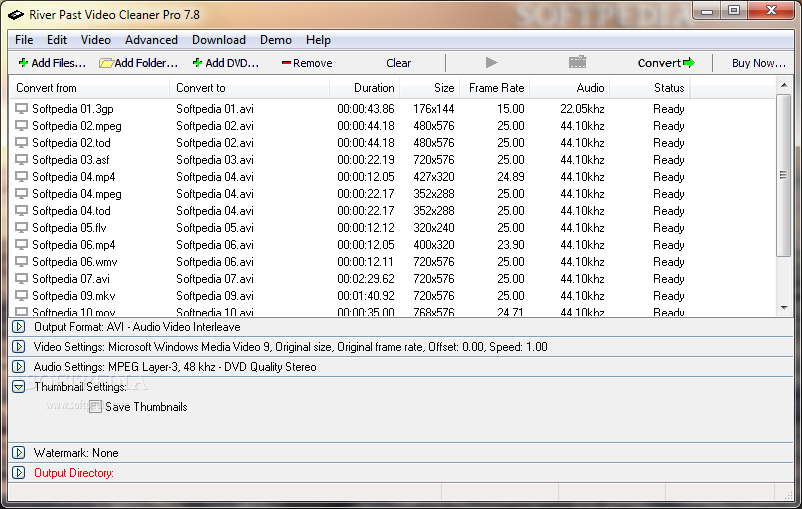Viewport: 802px width, 509px height.
Task: Click the Add DVD plus icon
Action: pos(197,63)
